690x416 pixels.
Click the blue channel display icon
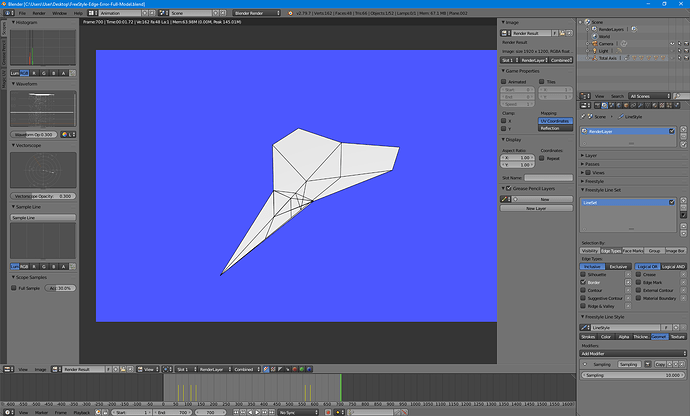click(309, 369)
